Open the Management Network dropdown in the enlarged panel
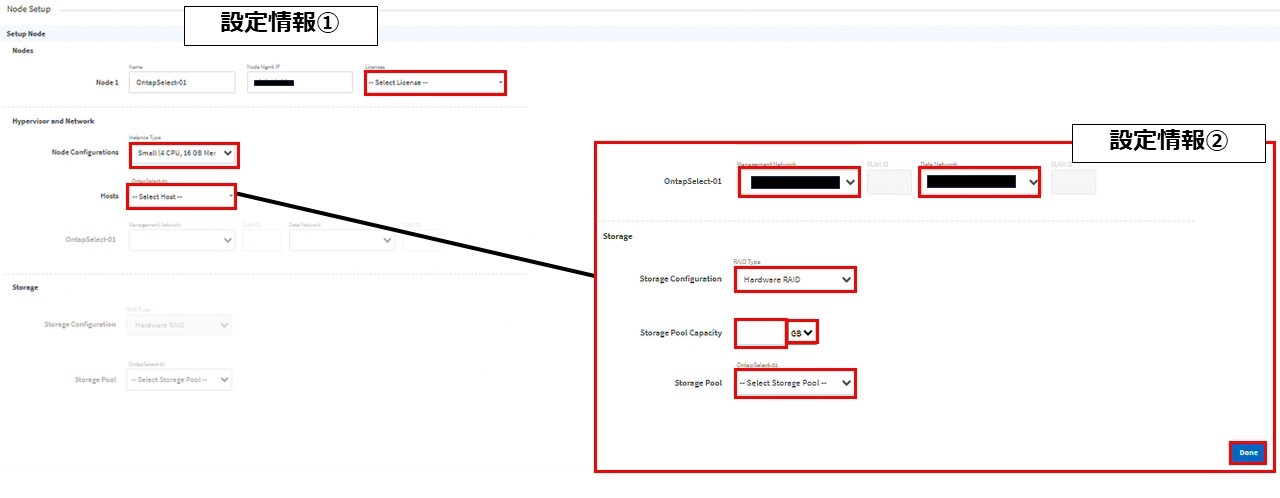This screenshot has width=1280, height=498. pos(798,182)
